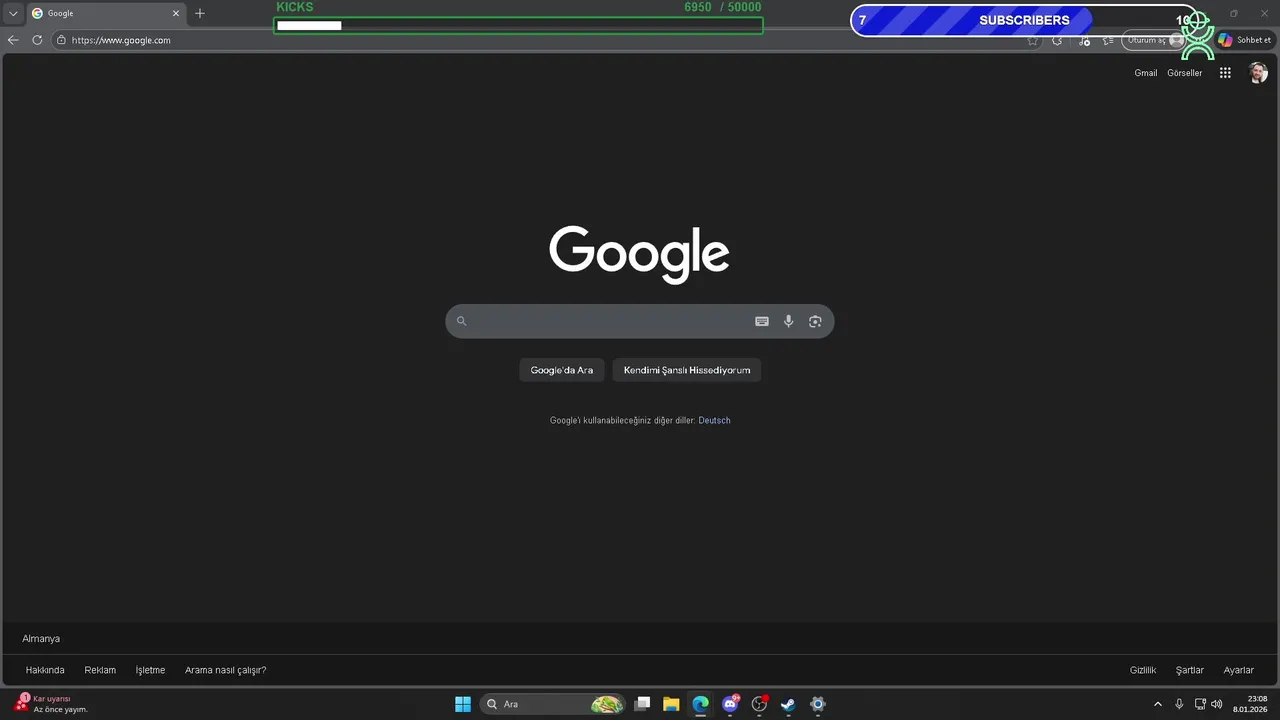Open the Google apps grid
The width and height of the screenshot is (1280, 720).
click(1225, 73)
